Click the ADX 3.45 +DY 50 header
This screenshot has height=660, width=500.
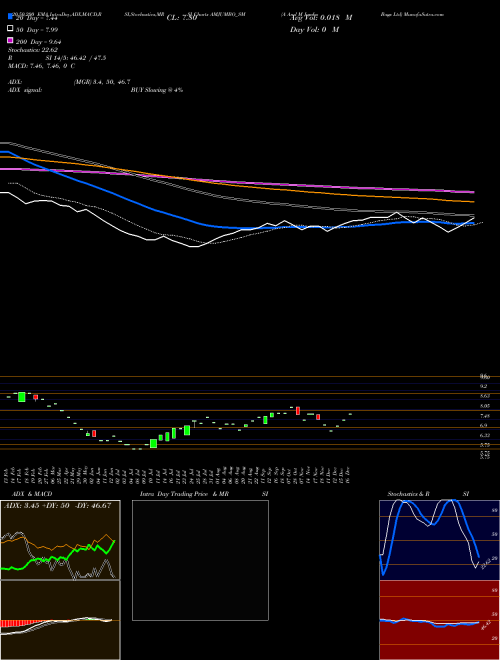(57, 506)
